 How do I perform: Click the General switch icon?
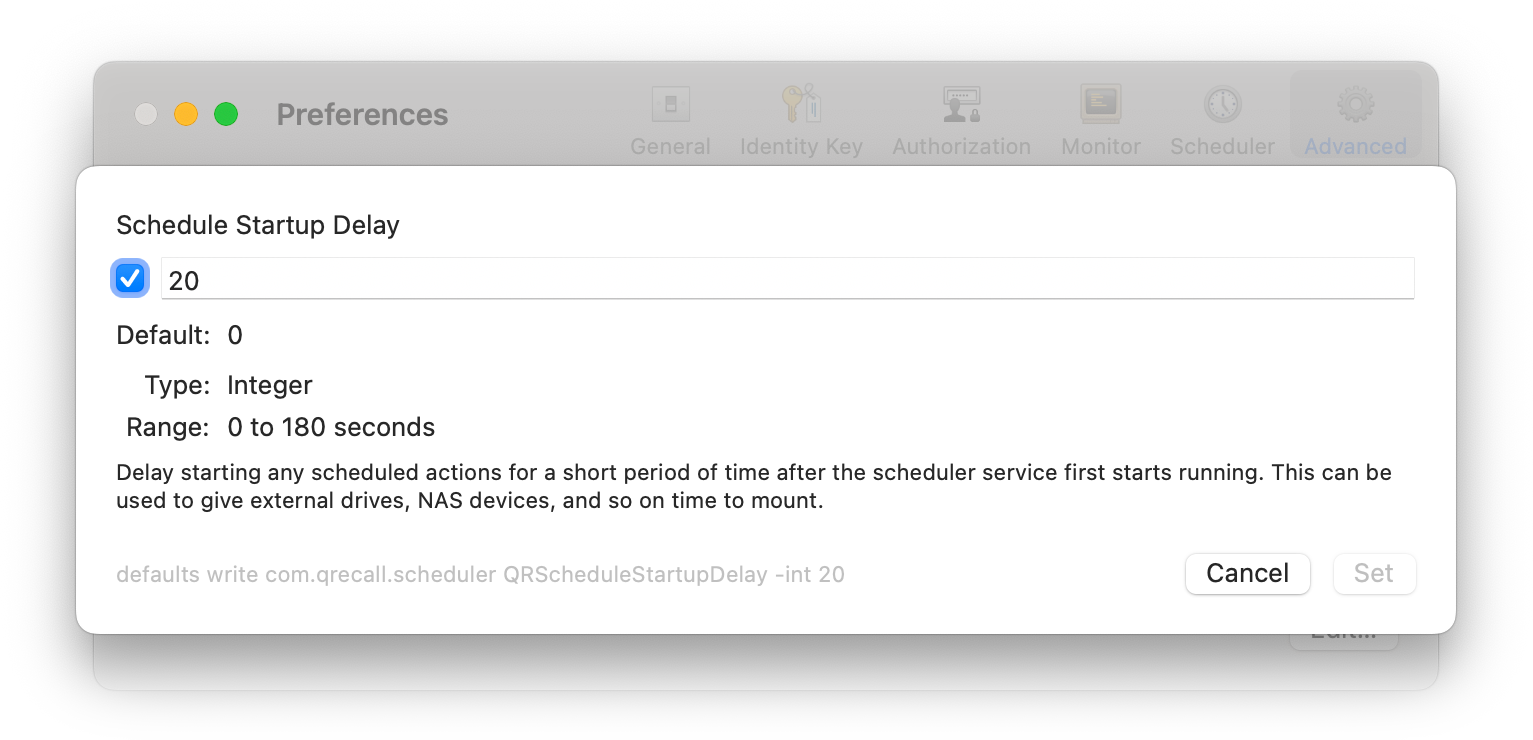click(x=669, y=104)
